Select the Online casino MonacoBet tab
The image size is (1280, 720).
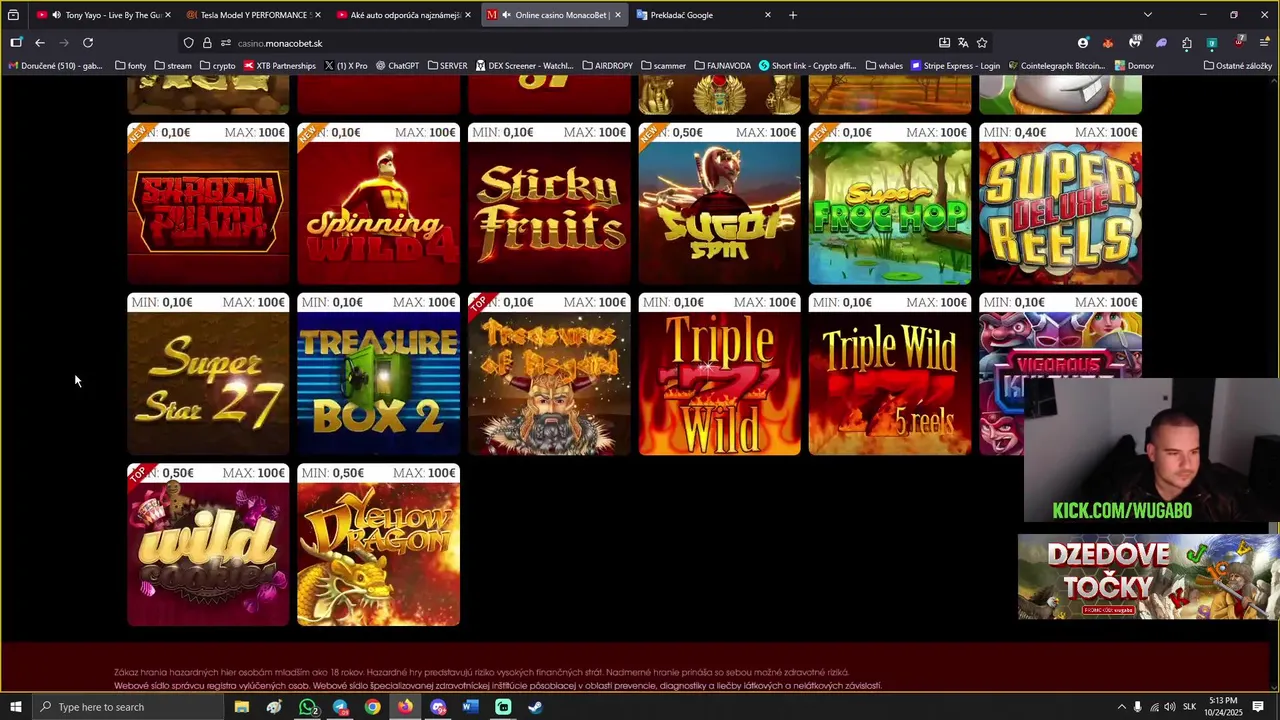tap(554, 15)
